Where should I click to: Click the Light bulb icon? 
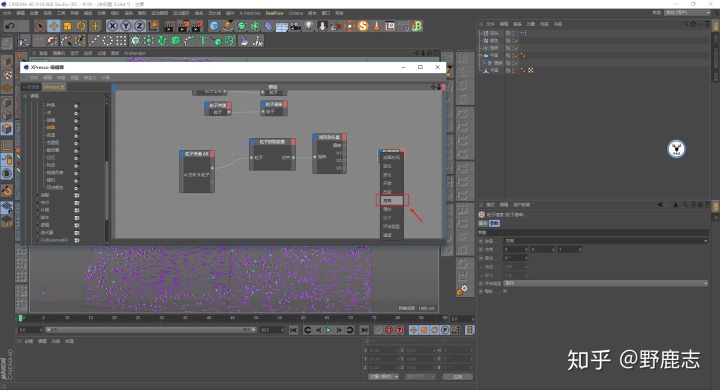point(309,26)
